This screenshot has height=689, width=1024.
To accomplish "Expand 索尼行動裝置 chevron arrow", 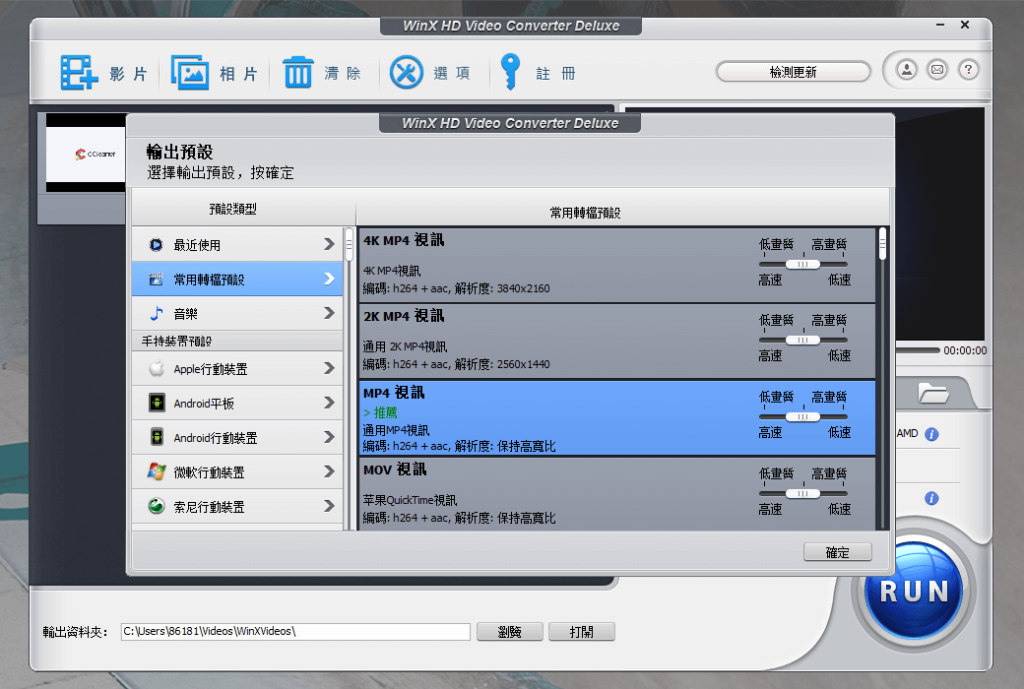I will click(x=329, y=506).
